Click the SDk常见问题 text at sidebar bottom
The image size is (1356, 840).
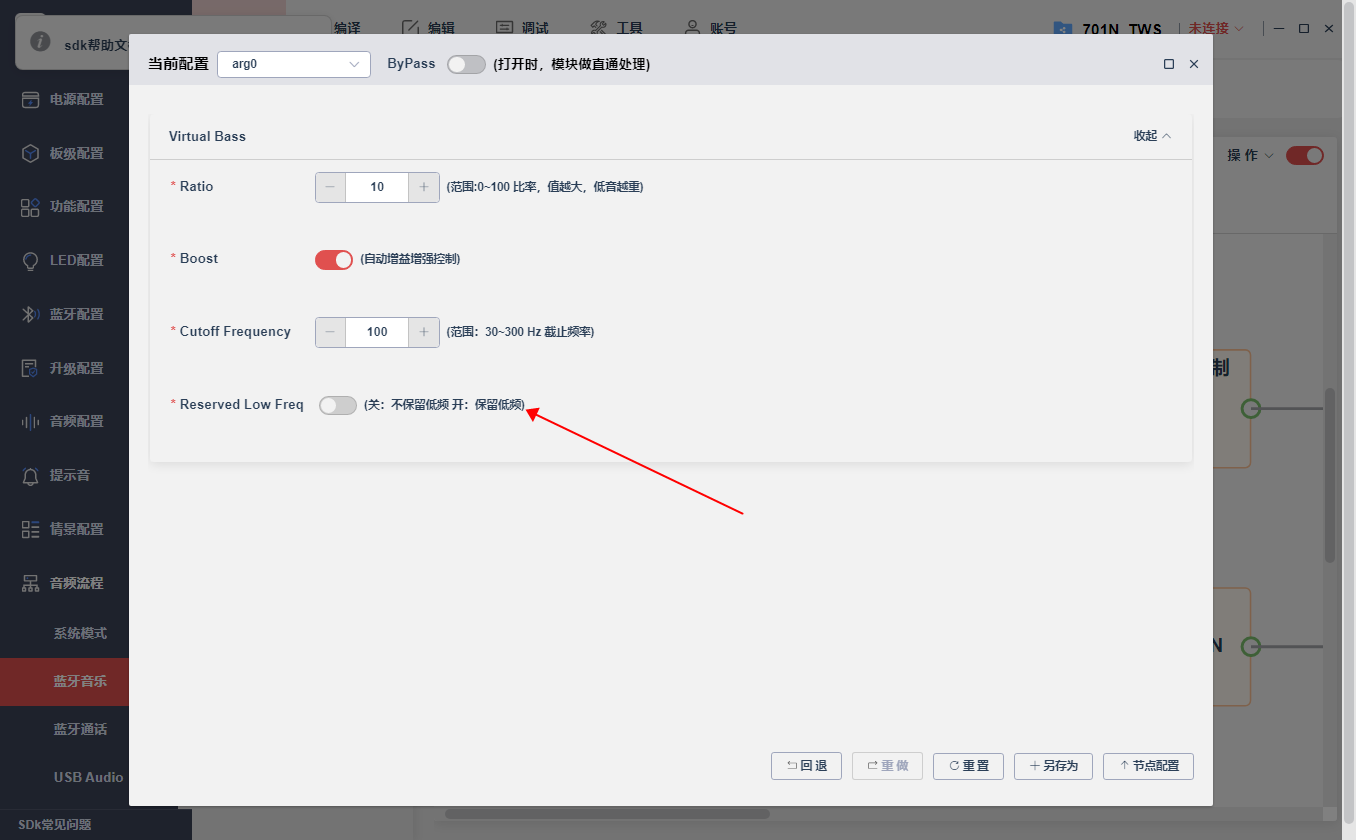click(55, 825)
